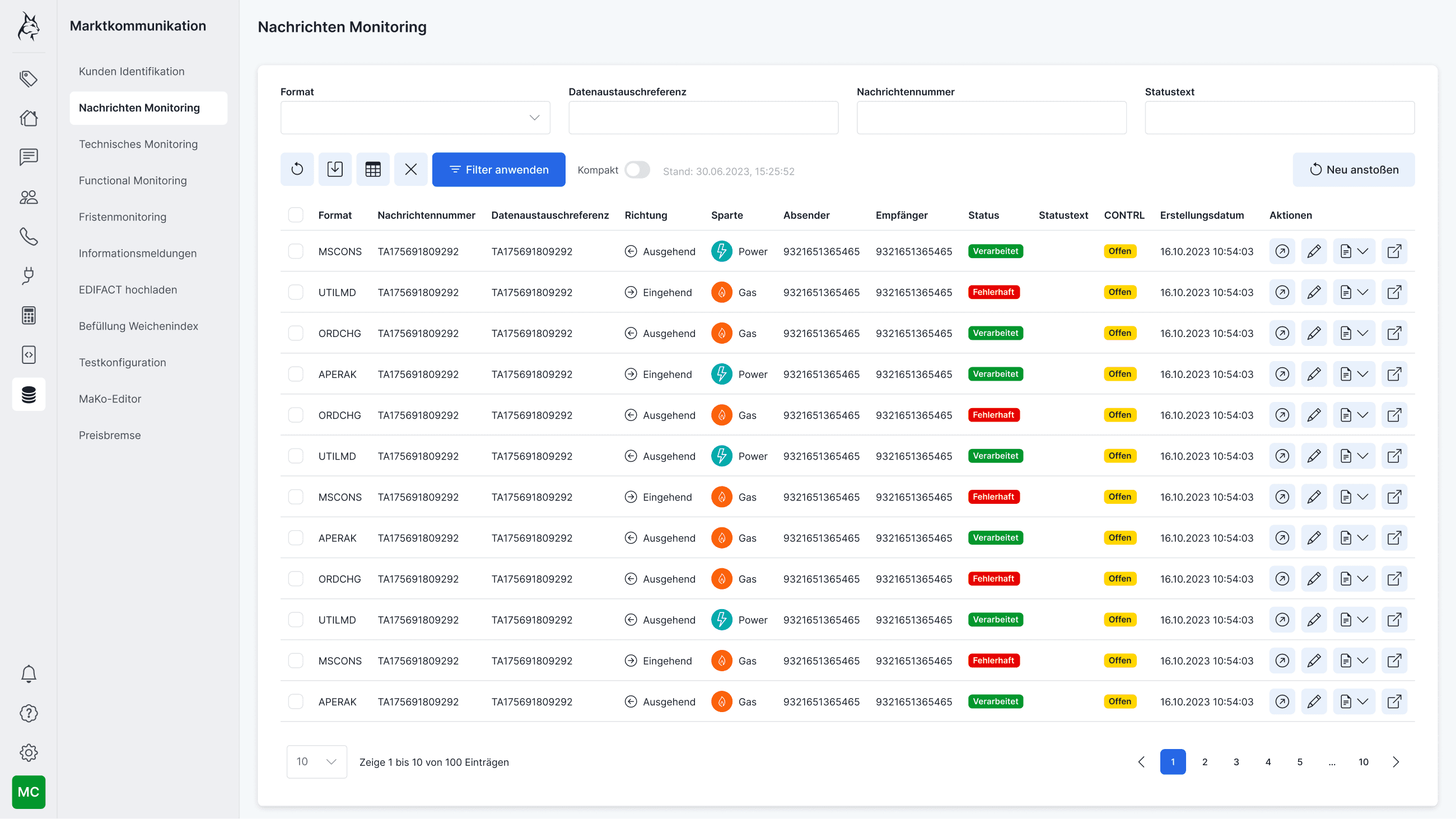The image size is (1456, 819).
Task: Open the table columns grid icon
Action: [x=372, y=169]
